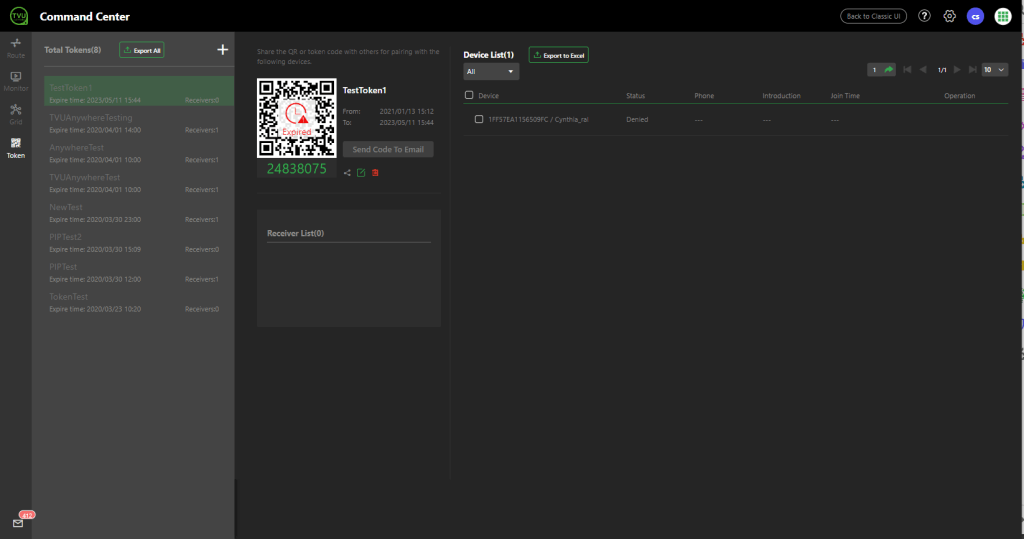Click the Total Tokens(8) heading
1024x539 pixels.
point(72,50)
